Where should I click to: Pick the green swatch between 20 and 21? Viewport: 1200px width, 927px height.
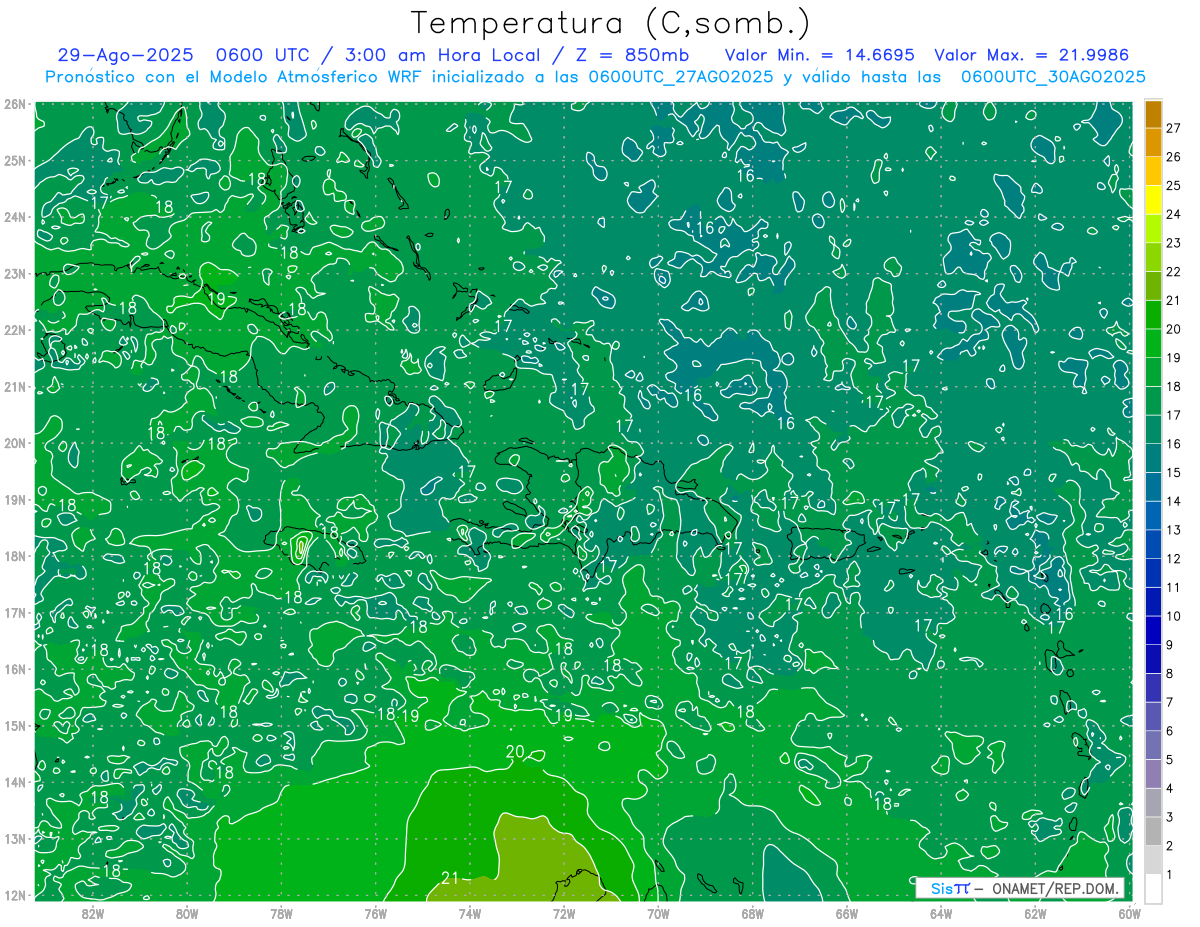(1153, 314)
